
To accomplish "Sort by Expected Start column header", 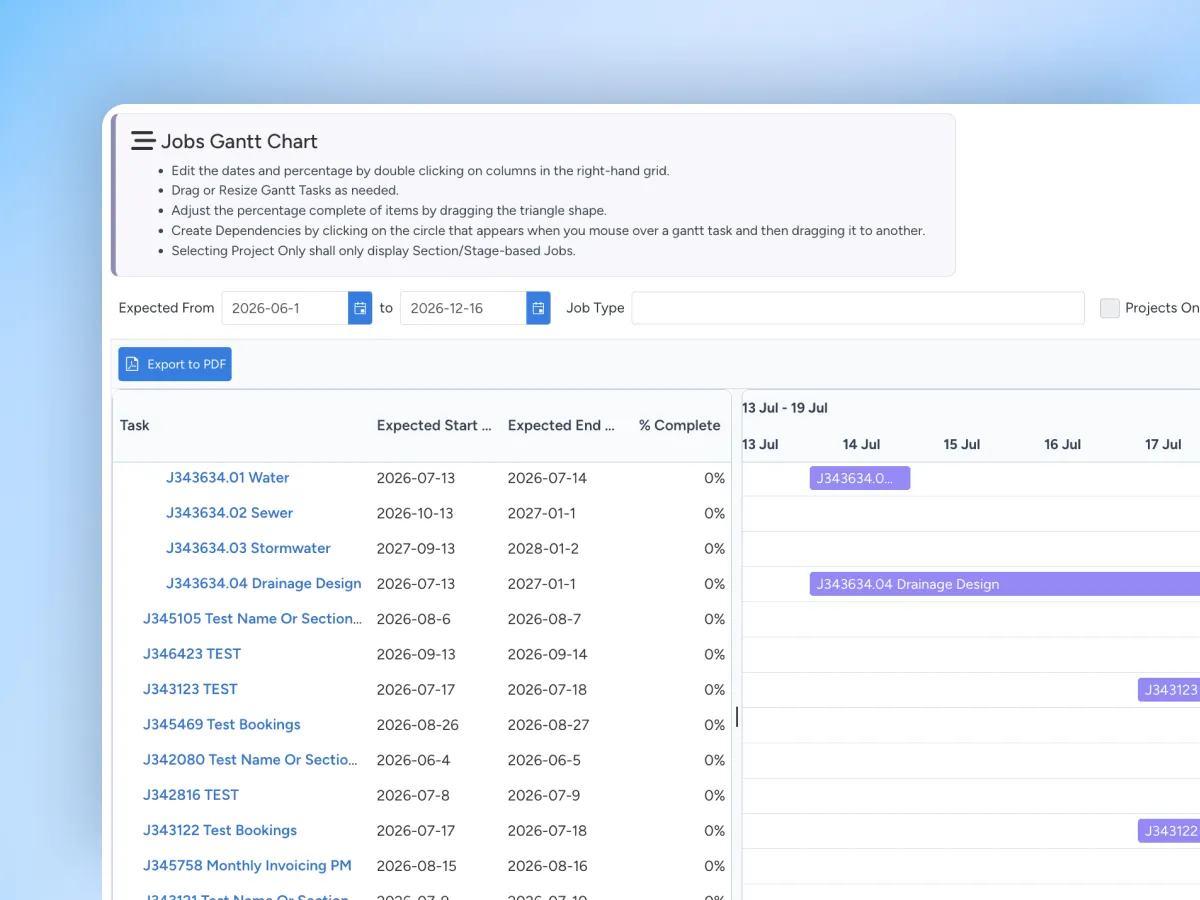I will click(x=434, y=425).
